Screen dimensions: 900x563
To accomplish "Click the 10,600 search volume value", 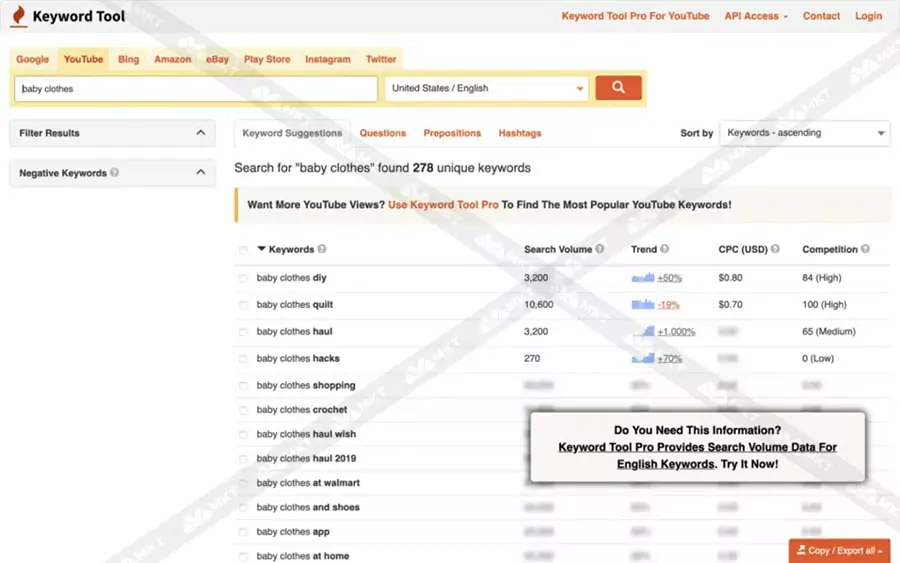I will click(538, 305).
